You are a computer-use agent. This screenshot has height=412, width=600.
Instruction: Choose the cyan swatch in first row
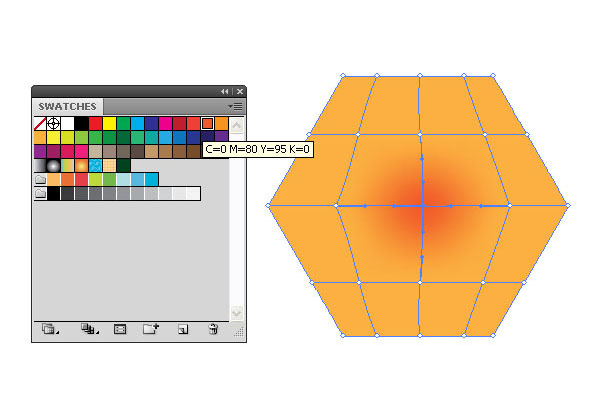pos(137,124)
